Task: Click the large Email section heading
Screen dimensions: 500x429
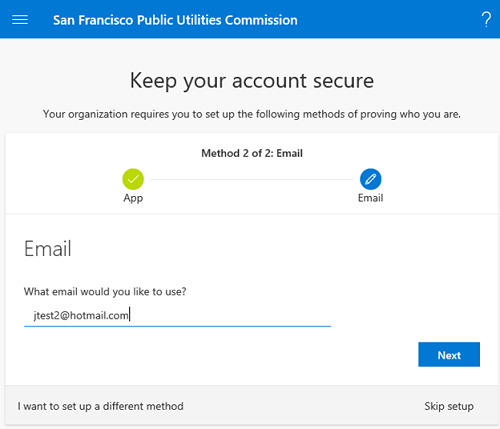Action: pyautogui.click(x=48, y=249)
